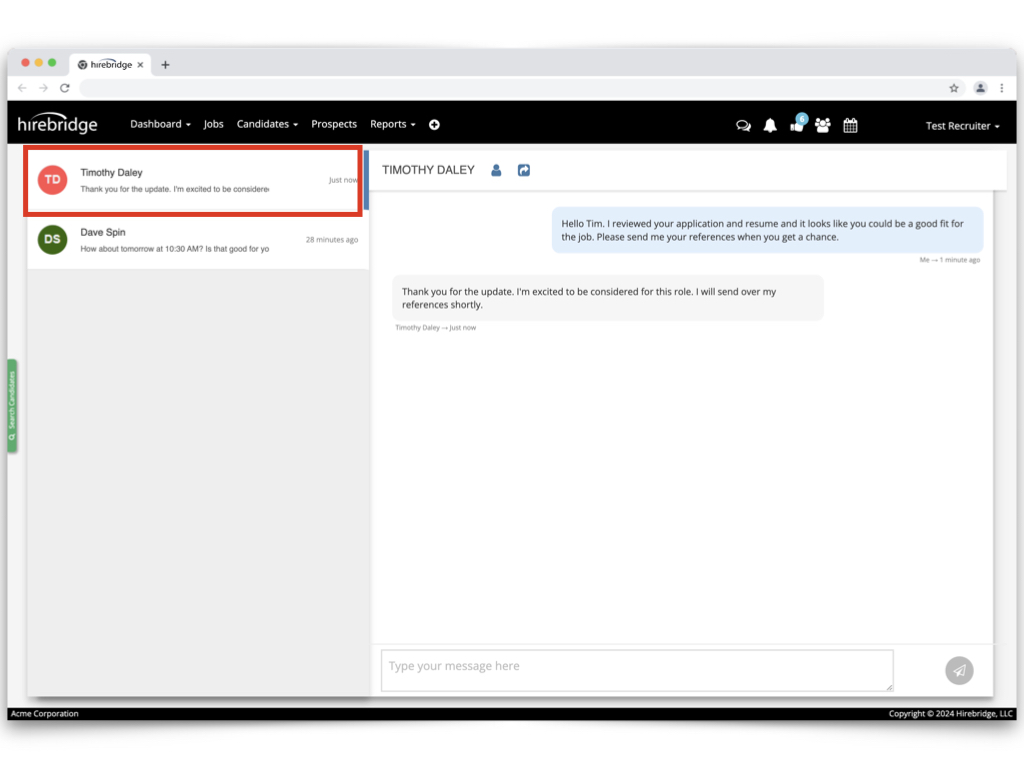
Task: Select the Dave Spin conversation
Action: tap(198, 240)
